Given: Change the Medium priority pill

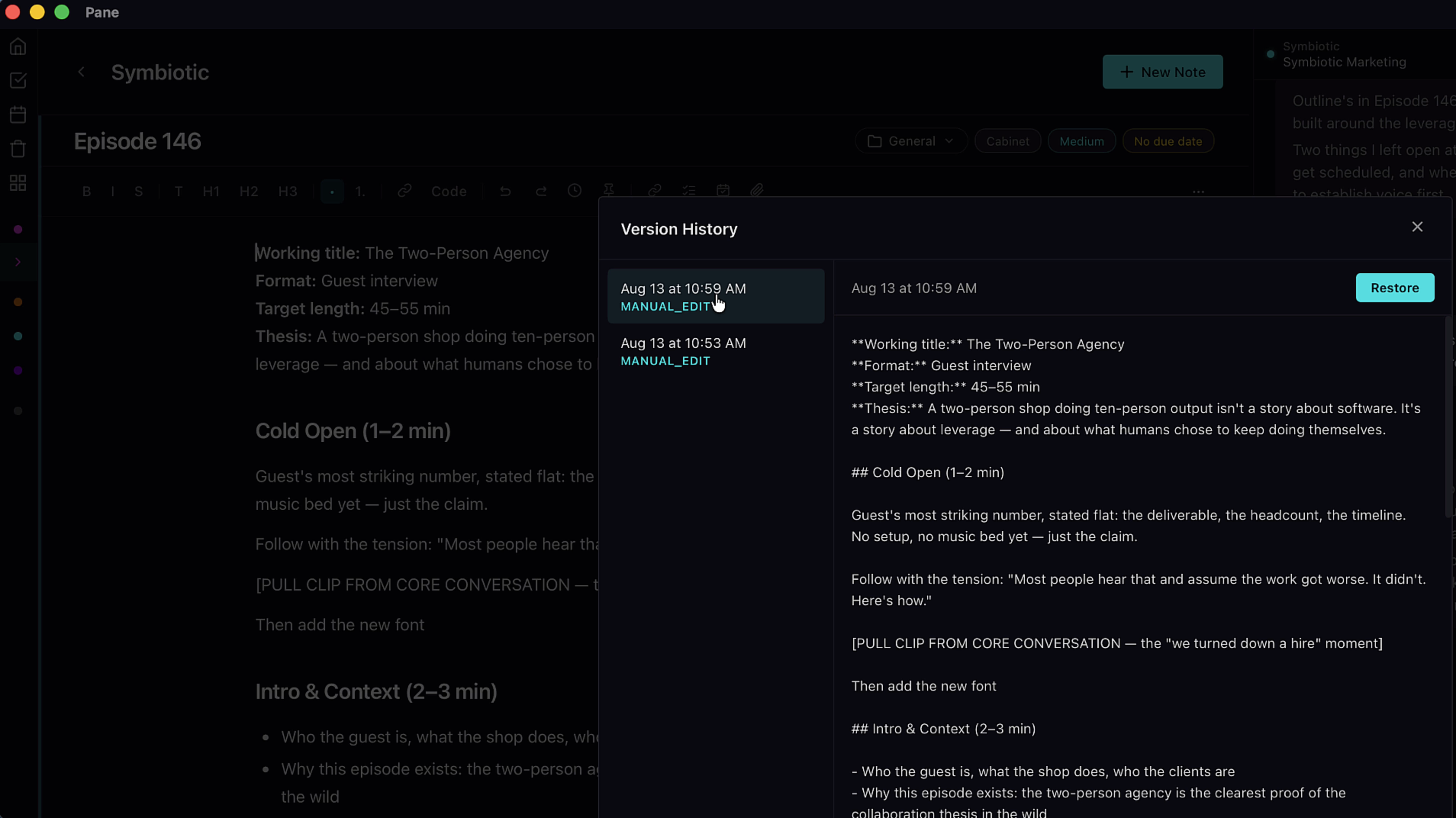Looking at the screenshot, I should point(1081,141).
